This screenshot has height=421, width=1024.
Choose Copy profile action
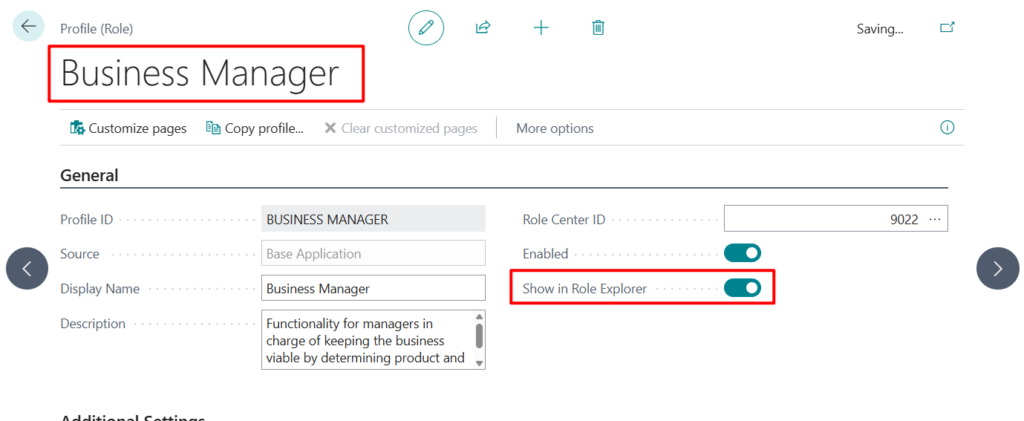[254, 128]
